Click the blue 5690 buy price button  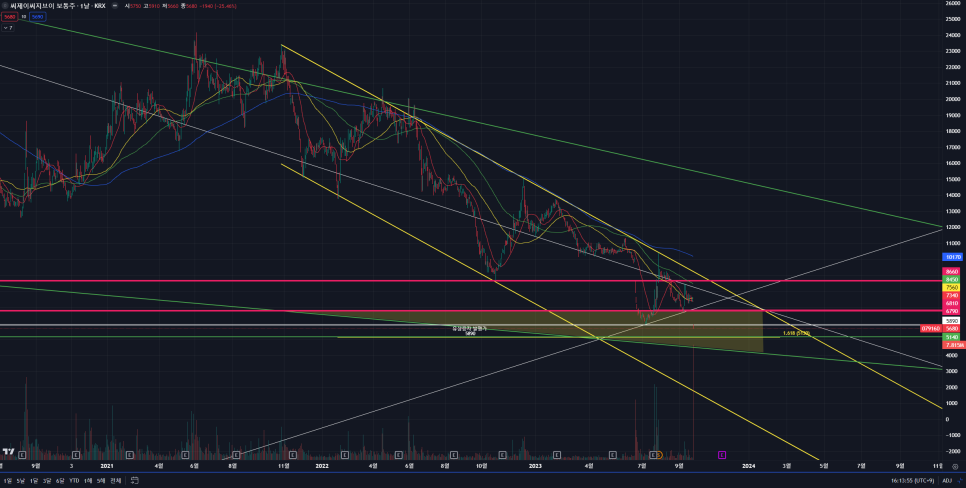pos(38,17)
